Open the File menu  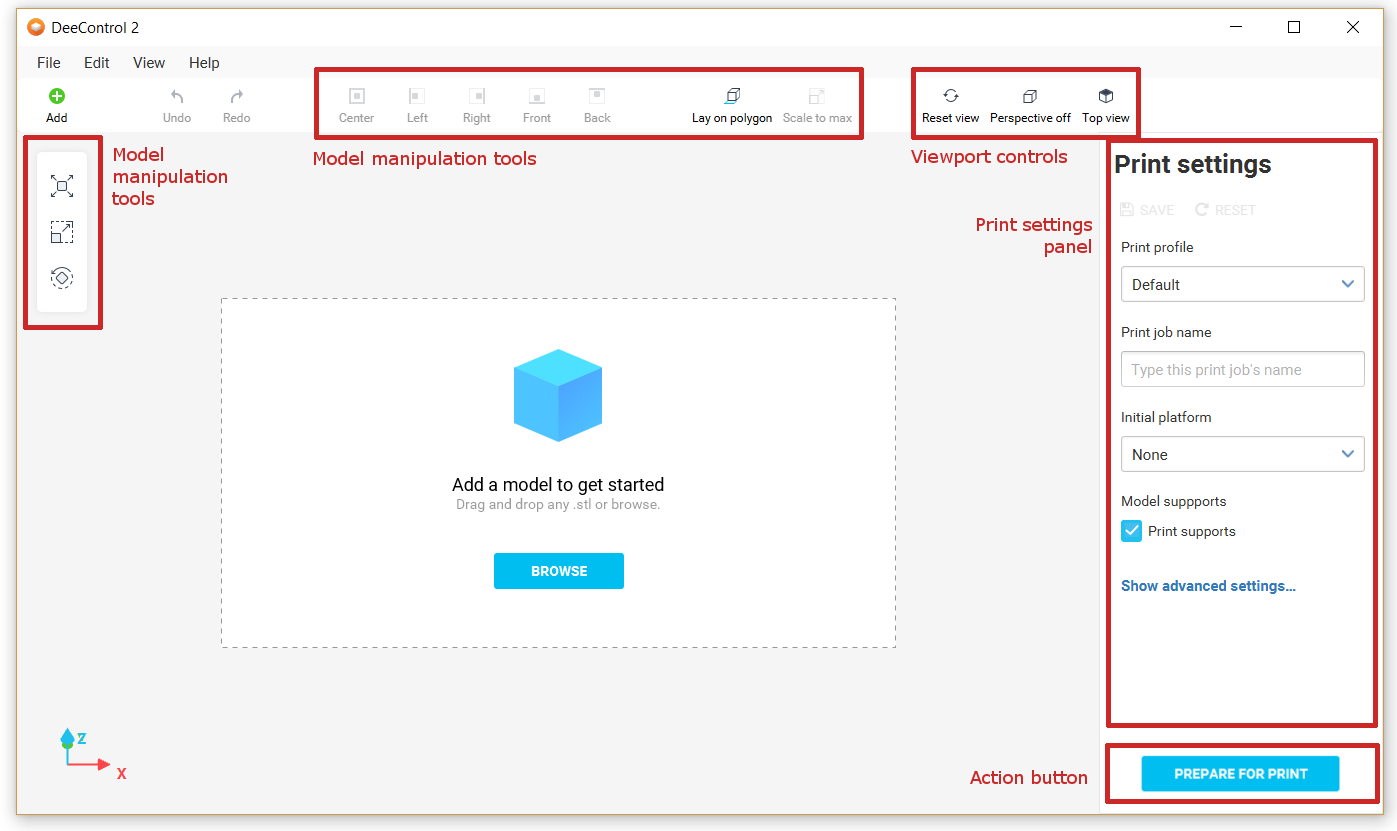point(49,62)
